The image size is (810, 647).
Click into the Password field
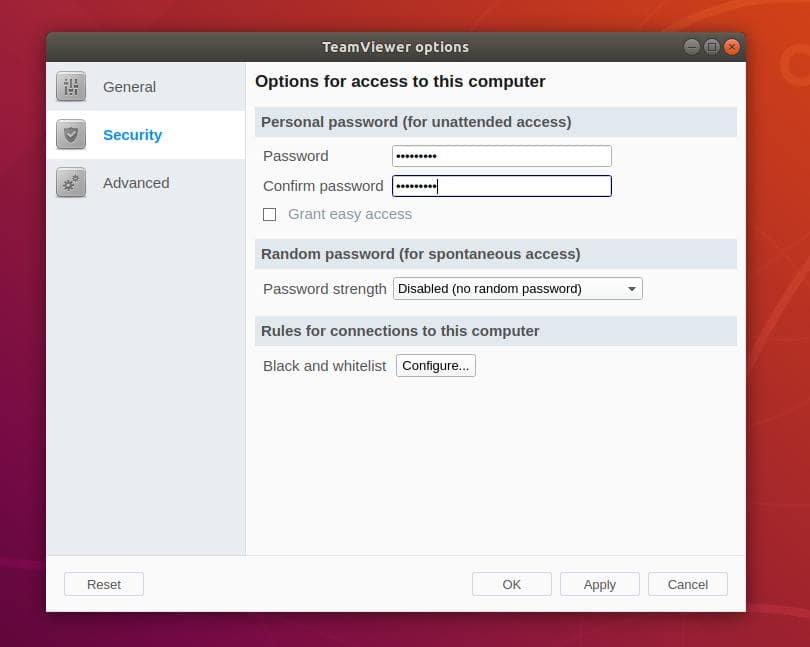pyautogui.click(x=502, y=156)
